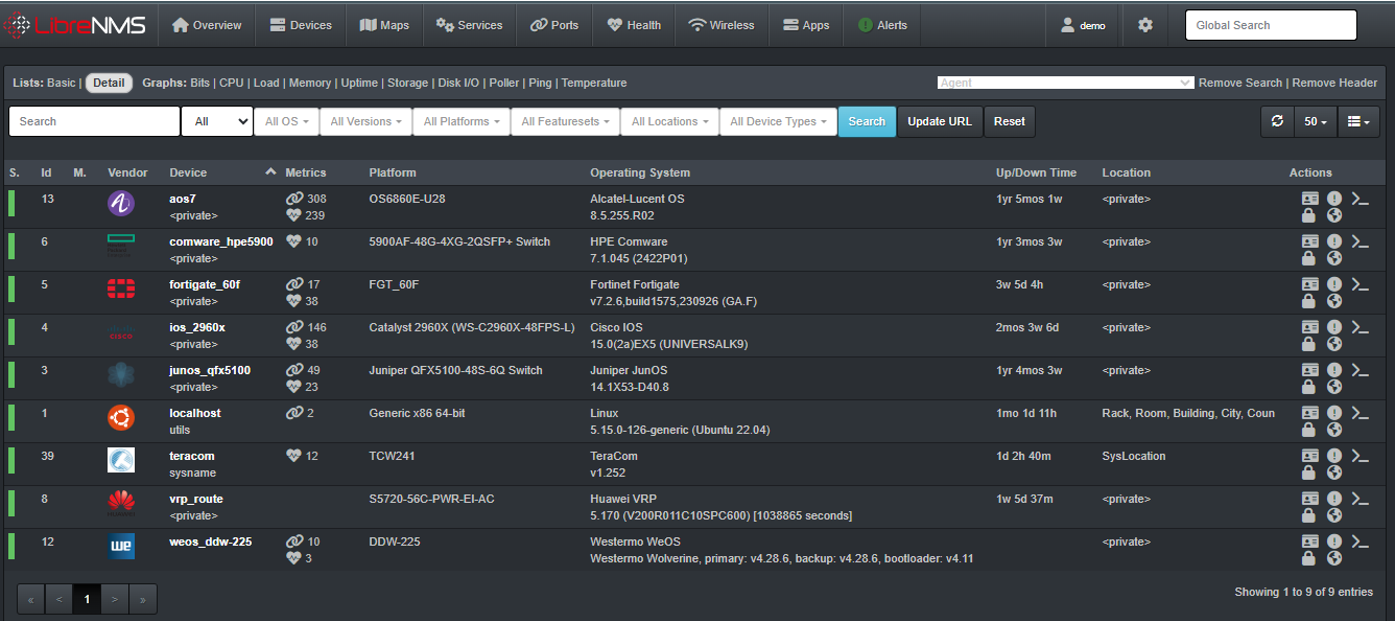1396x621 pixels.
Task: Open the device card icon for vrp_route
Action: pyautogui.click(x=1310, y=499)
